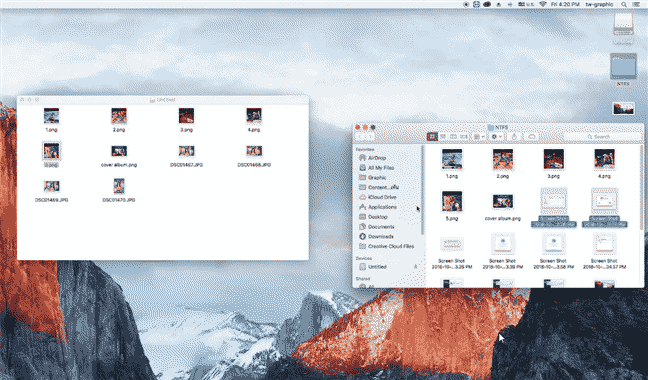
Task: Open Notification Center from the menu bar
Action: pos(636,4)
